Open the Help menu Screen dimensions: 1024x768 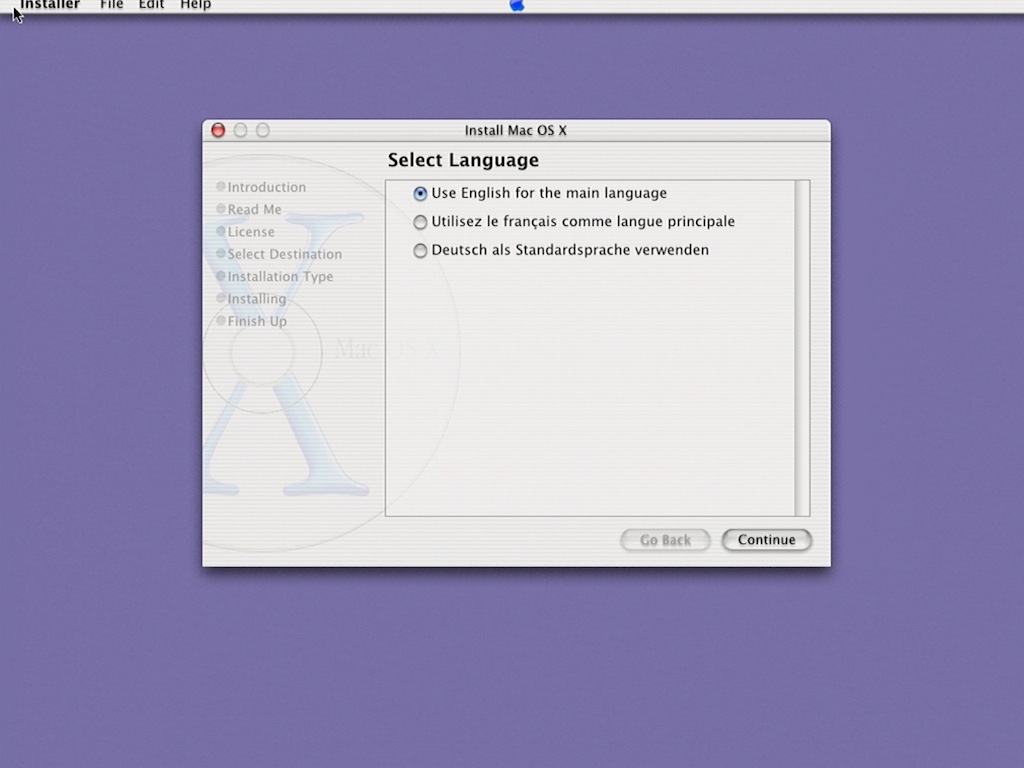coord(195,5)
